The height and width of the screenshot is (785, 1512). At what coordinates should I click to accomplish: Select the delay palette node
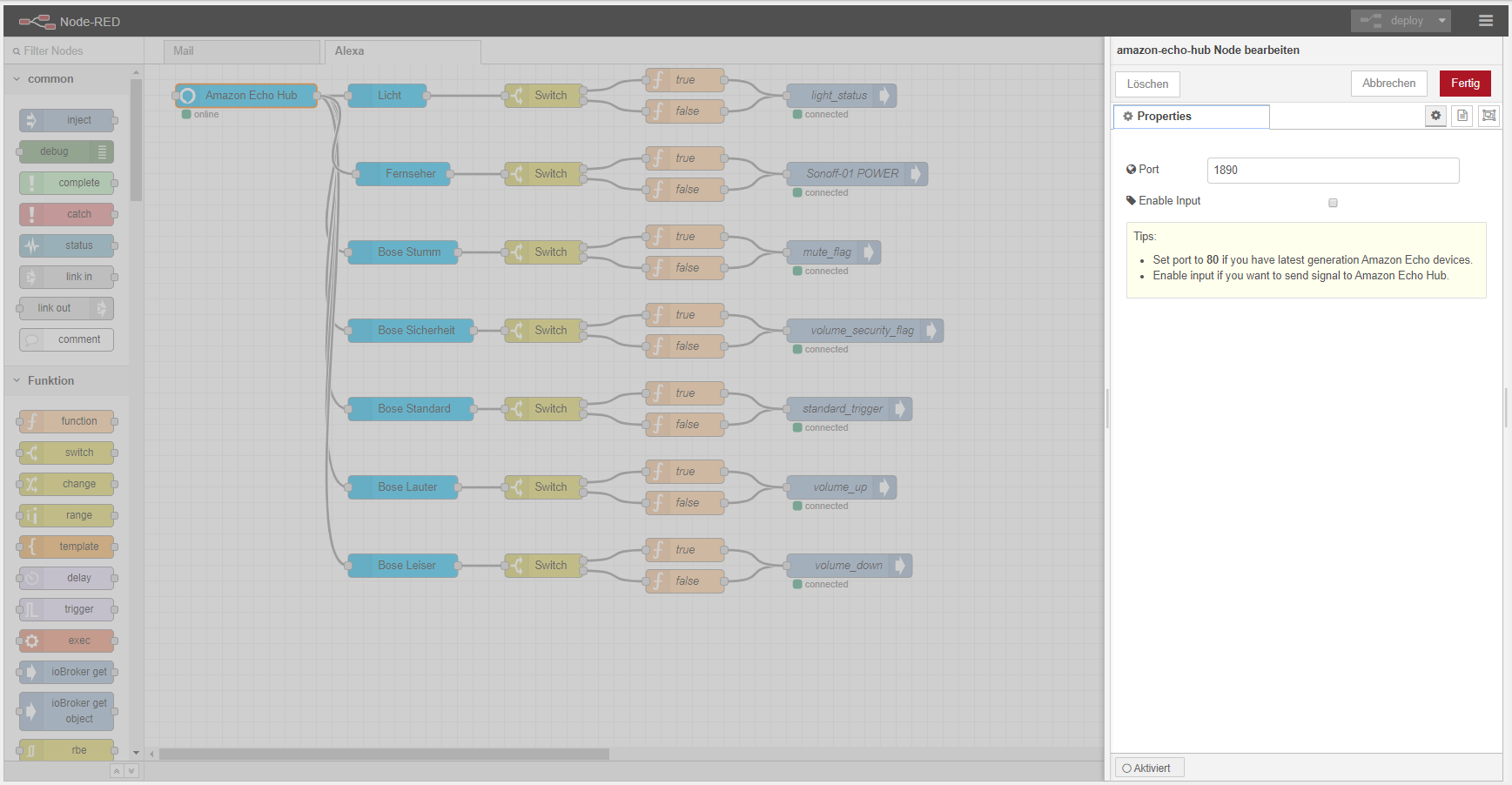67,578
